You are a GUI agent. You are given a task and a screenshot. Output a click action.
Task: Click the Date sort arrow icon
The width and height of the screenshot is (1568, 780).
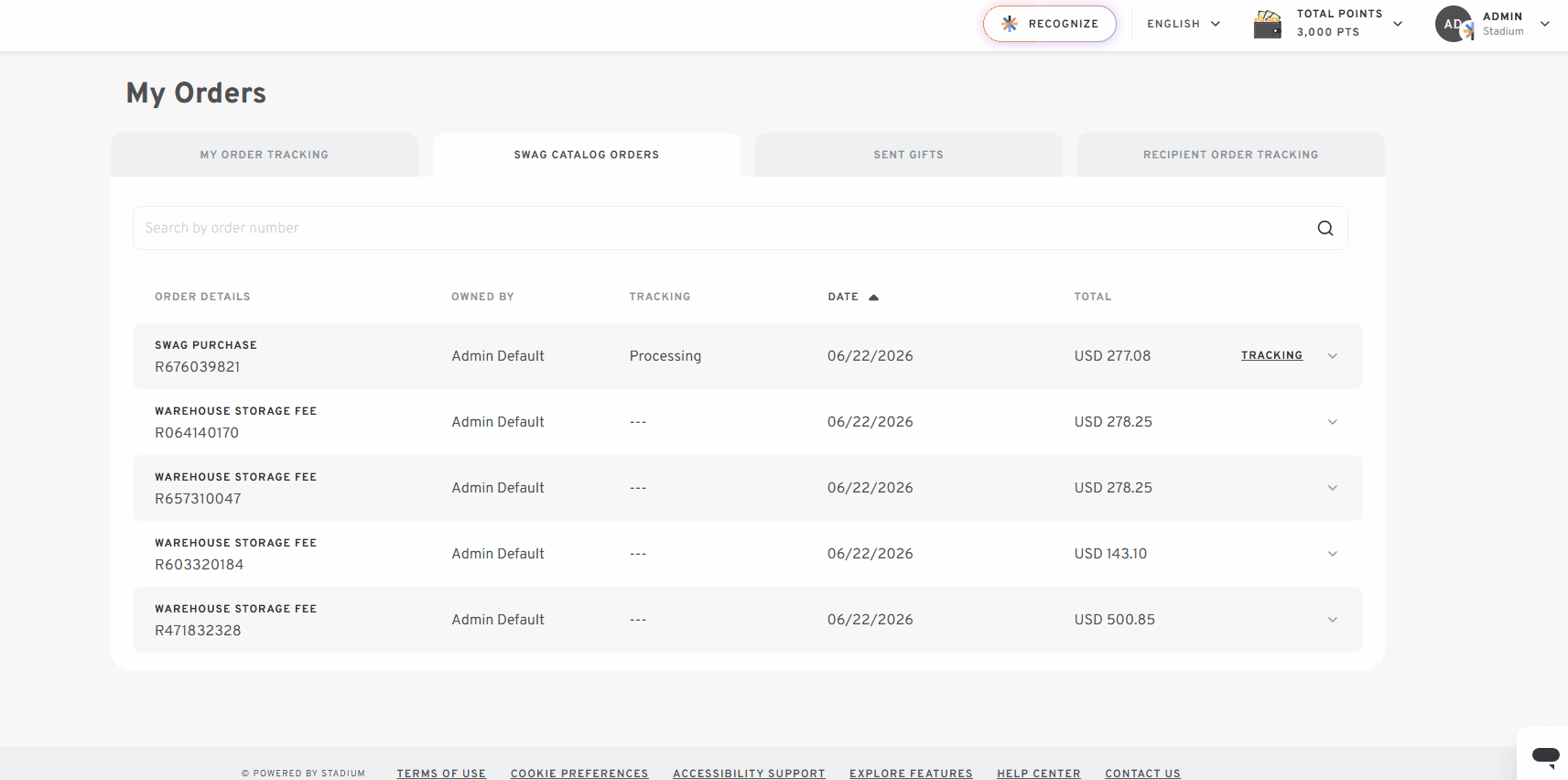pyautogui.click(x=873, y=298)
